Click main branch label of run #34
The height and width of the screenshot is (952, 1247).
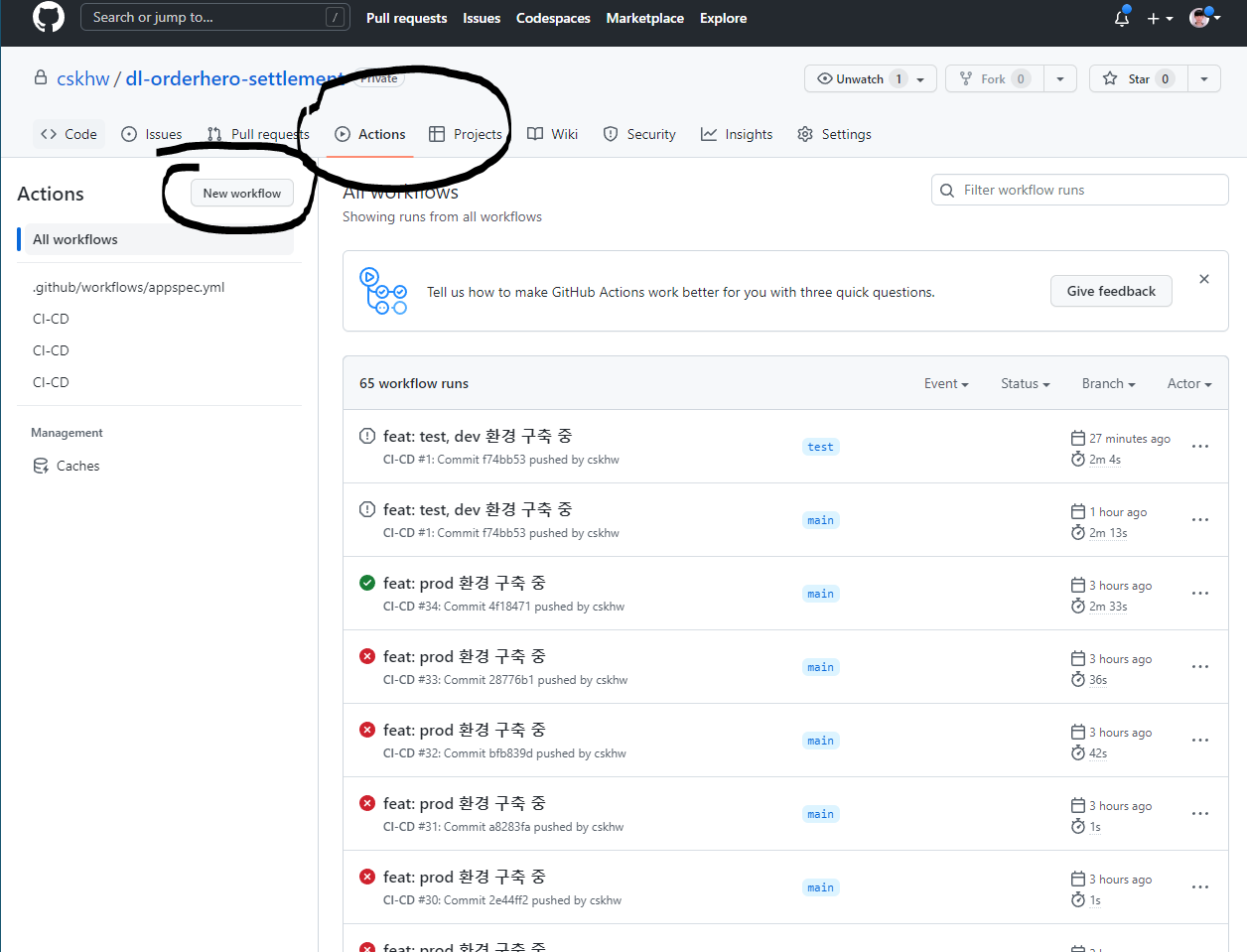(x=821, y=594)
